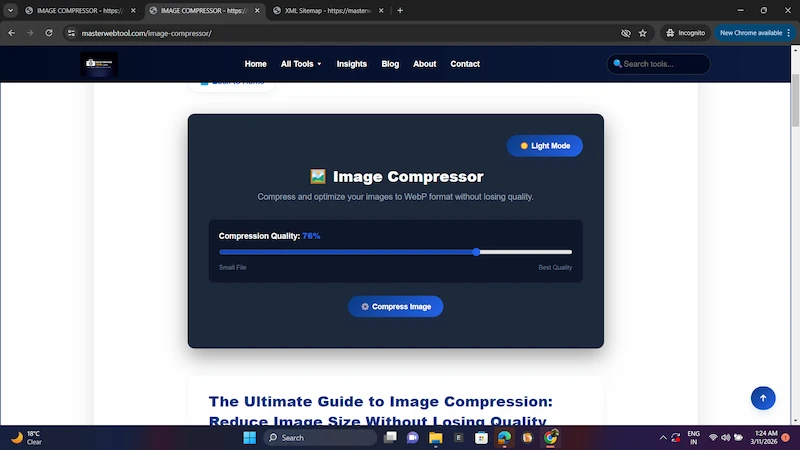Open Wi-Fi network settings in tray

(713, 438)
